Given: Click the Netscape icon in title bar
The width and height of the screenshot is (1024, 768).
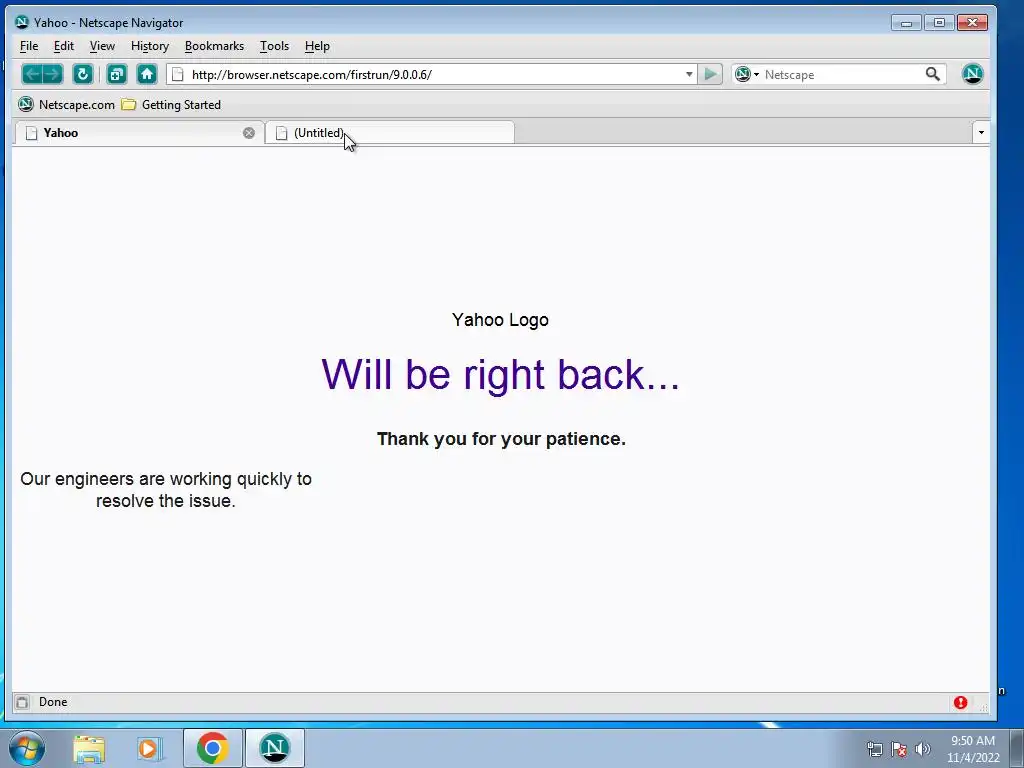Looking at the screenshot, I should click(22, 22).
